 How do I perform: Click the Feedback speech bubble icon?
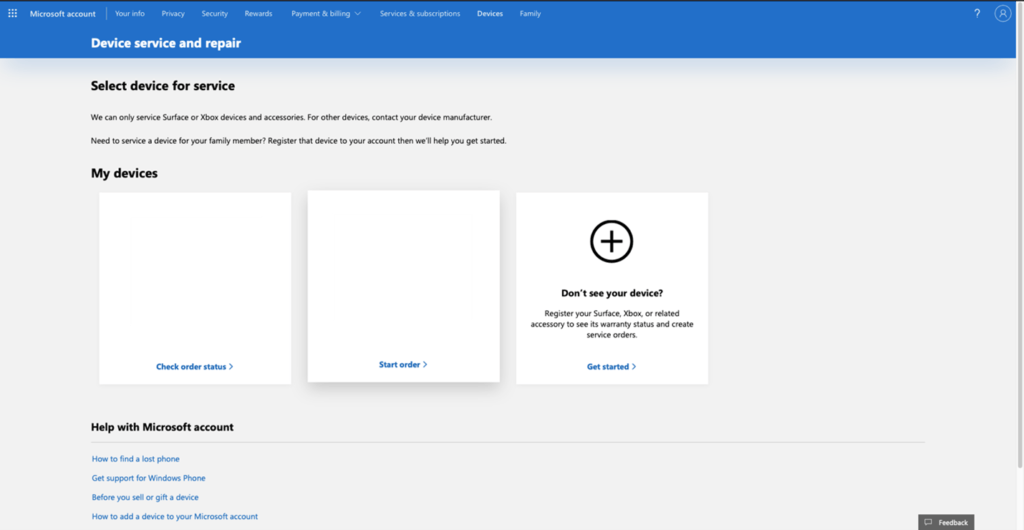tap(928, 522)
